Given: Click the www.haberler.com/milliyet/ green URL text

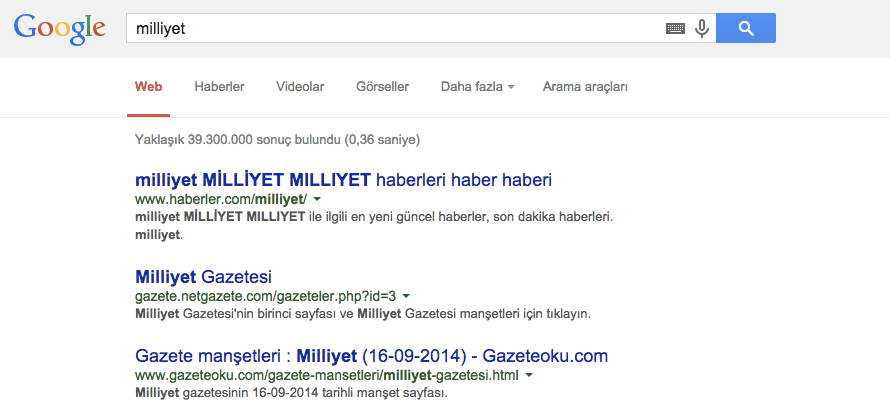Looking at the screenshot, I should click(x=221, y=199).
